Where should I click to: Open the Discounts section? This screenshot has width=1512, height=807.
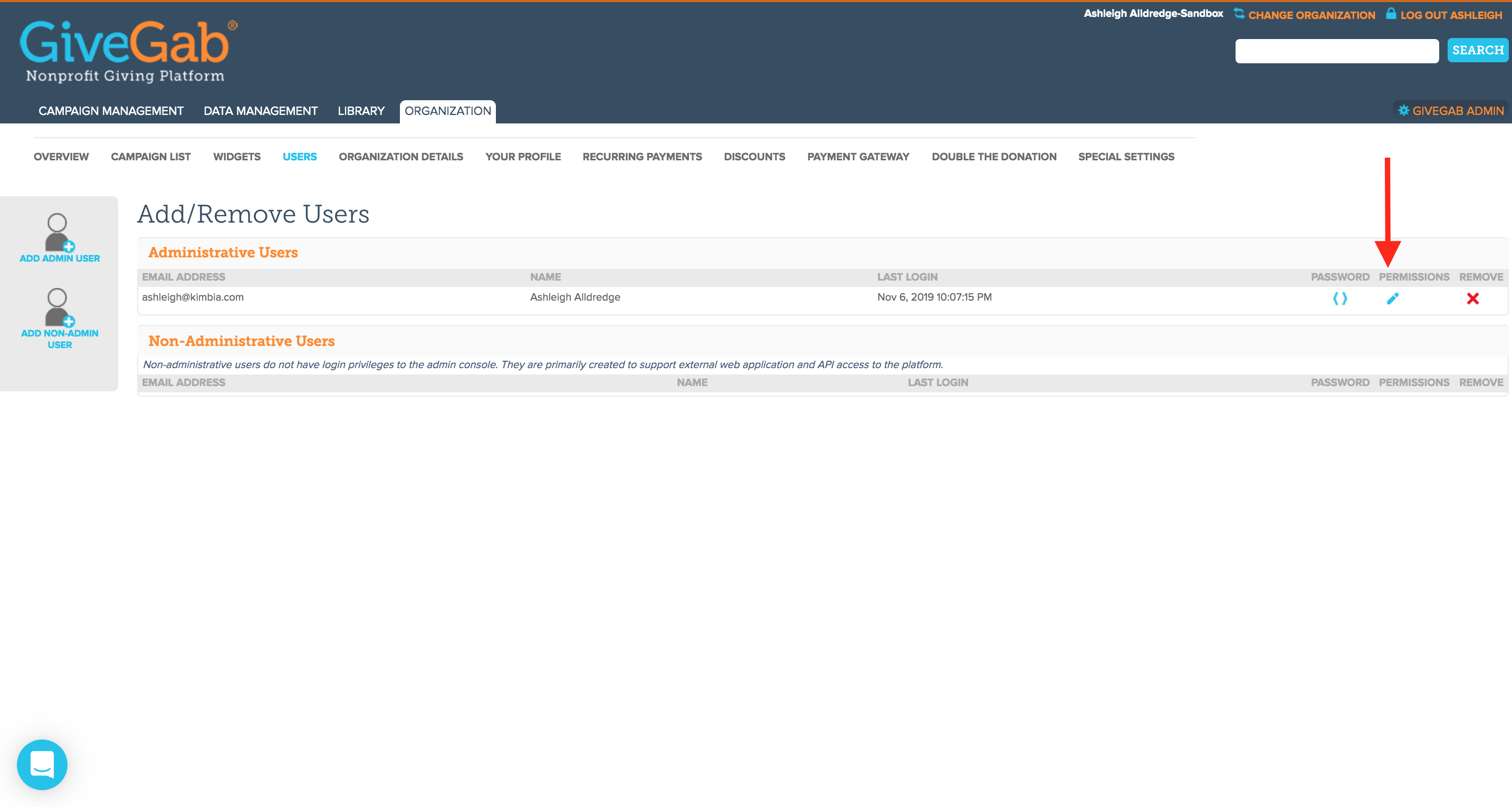[754, 157]
